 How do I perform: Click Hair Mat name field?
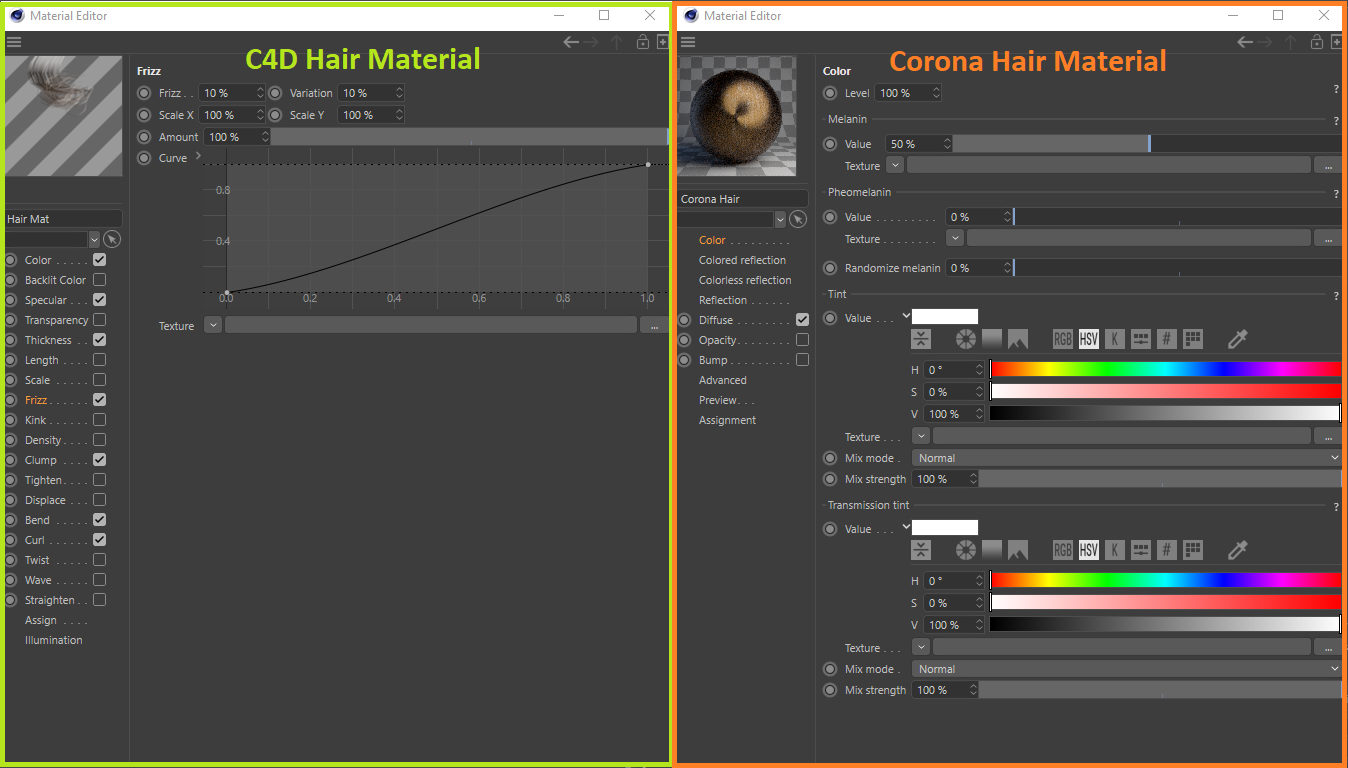(63, 219)
